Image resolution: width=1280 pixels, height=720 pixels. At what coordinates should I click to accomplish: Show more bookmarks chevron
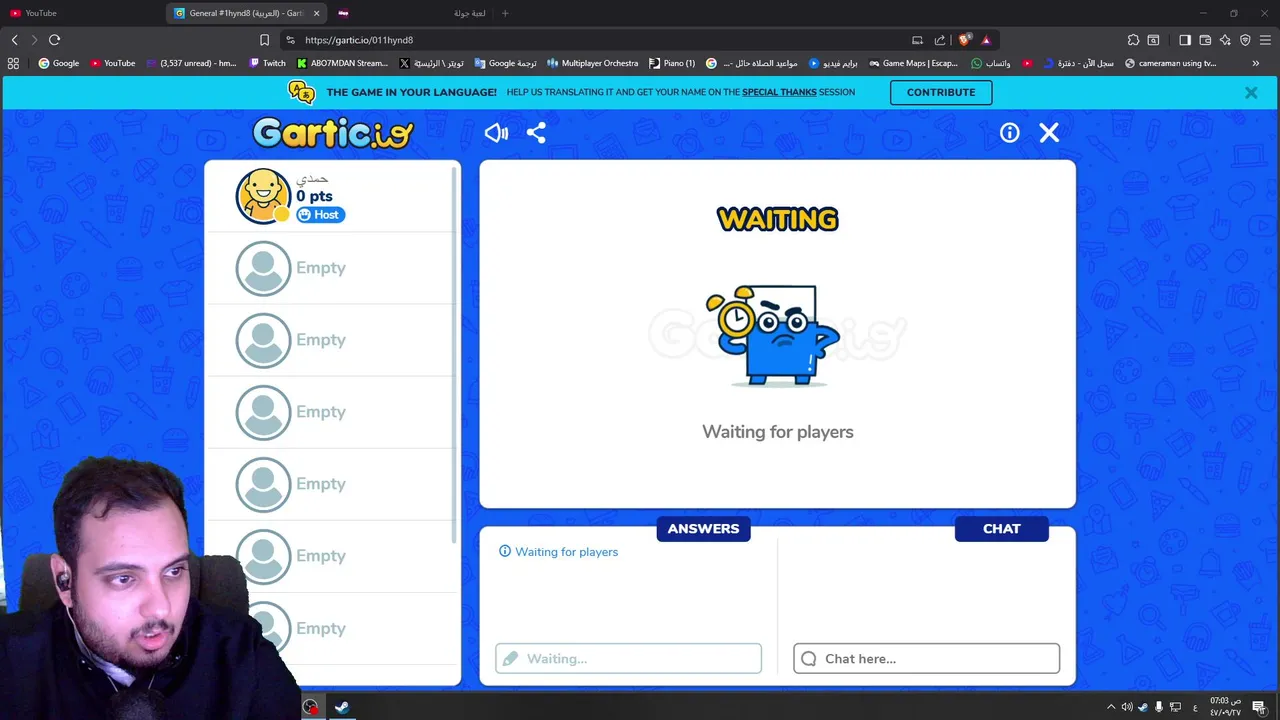(1256, 63)
